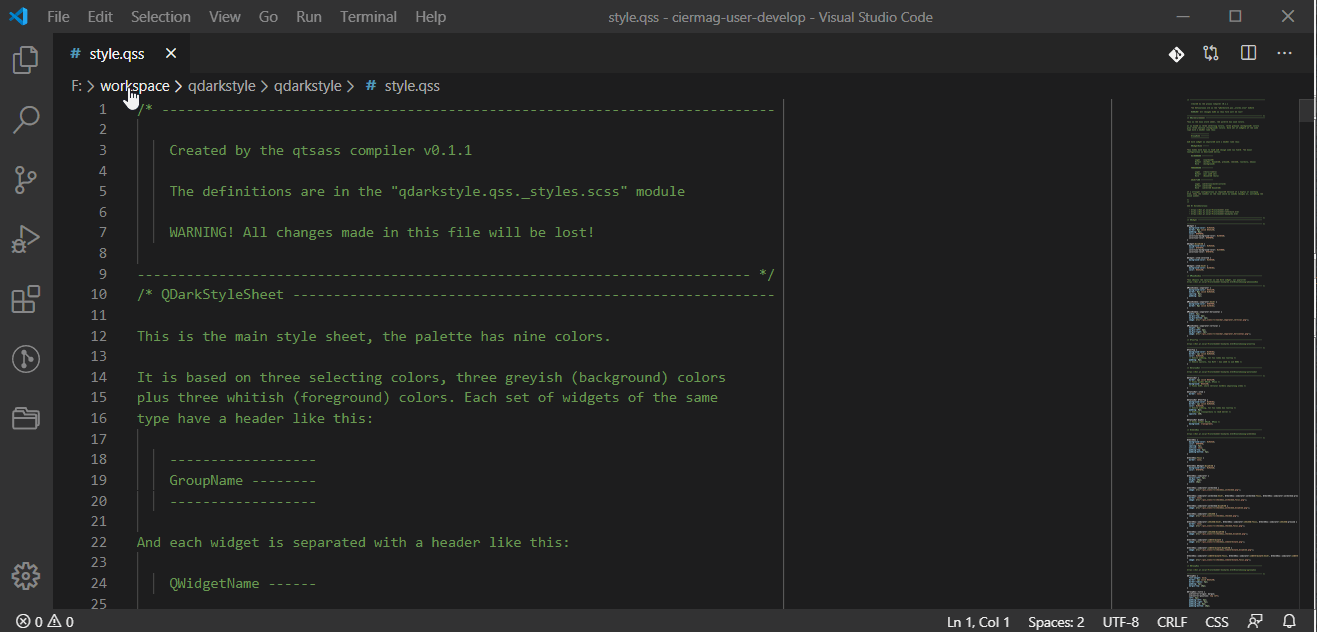
Task: Open the Source Control view
Action: pyautogui.click(x=25, y=179)
